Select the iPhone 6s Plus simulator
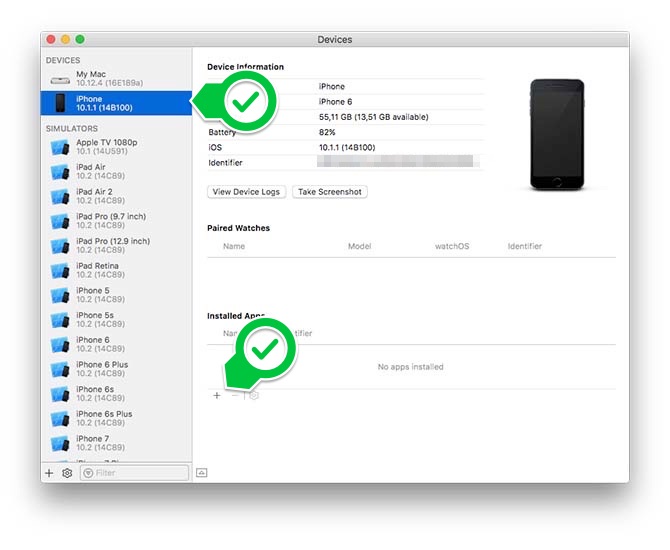The image size is (670, 550). coord(116,418)
